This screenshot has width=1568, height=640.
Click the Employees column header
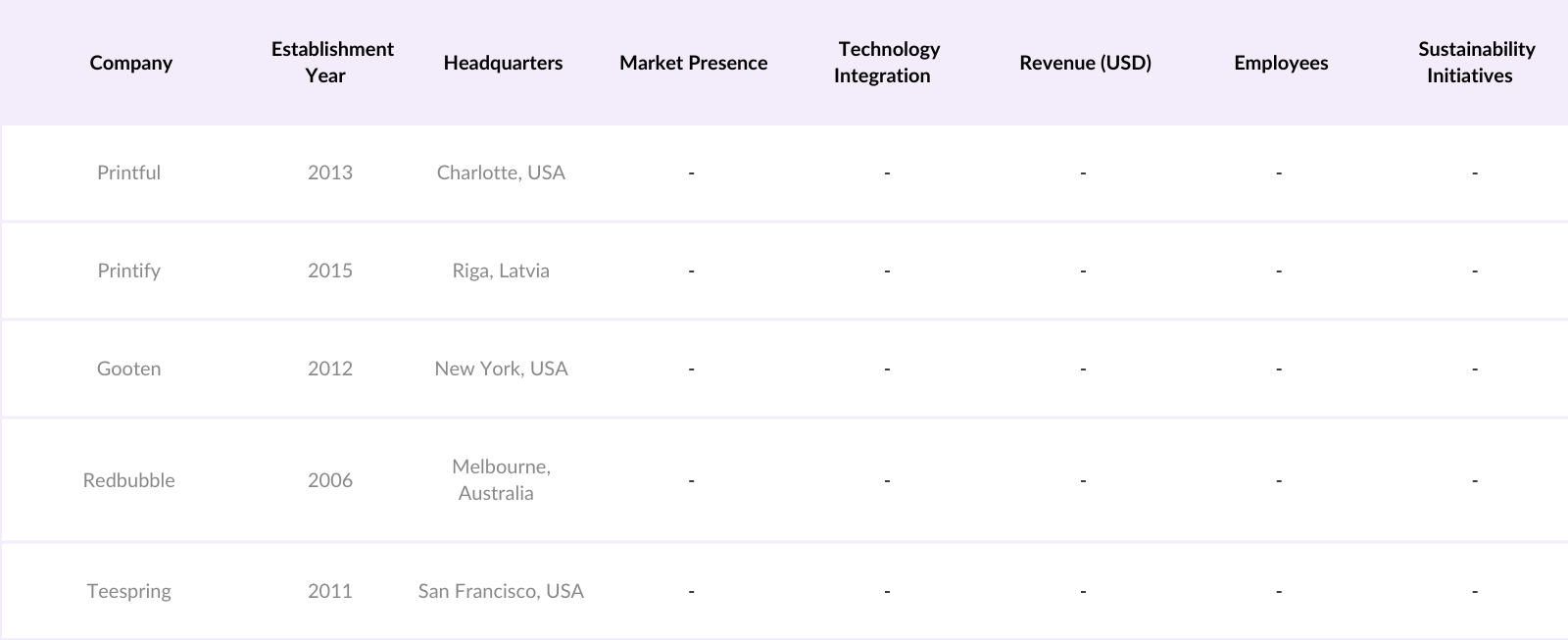1281,63
